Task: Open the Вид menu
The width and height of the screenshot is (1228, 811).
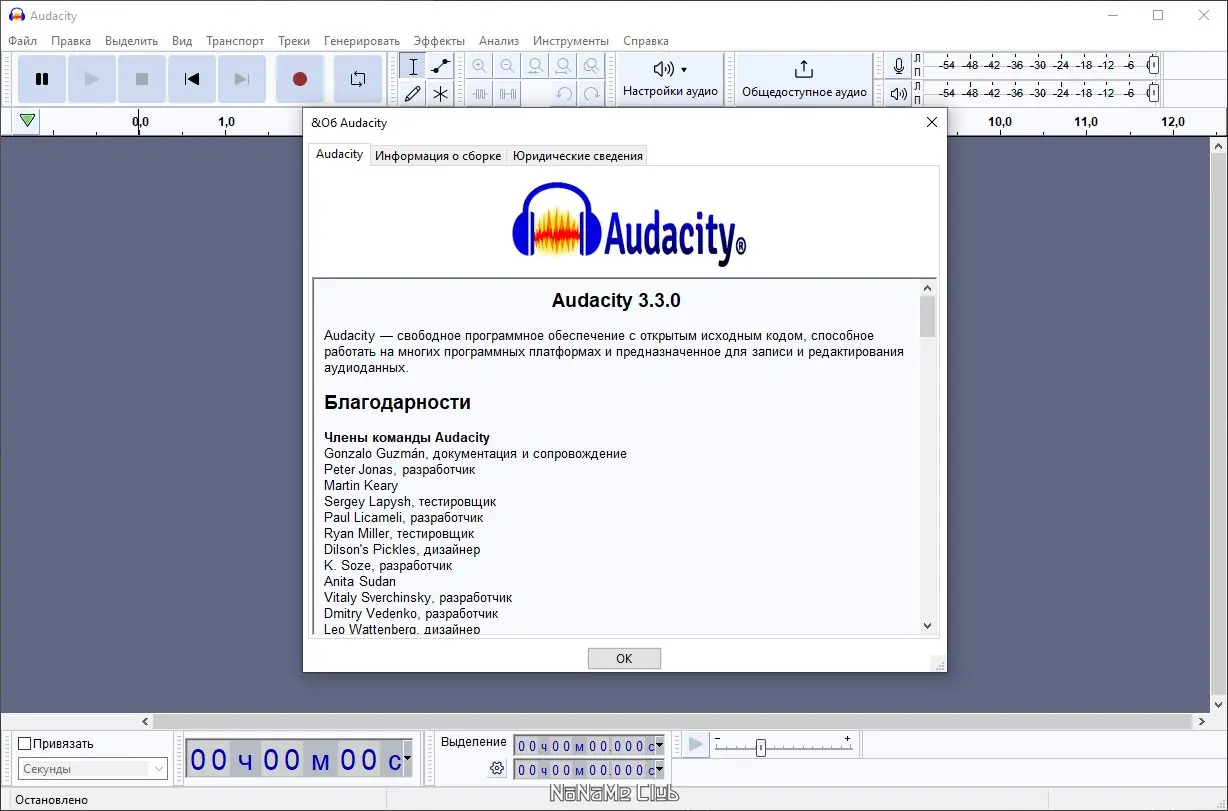Action: pyautogui.click(x=182, y=41)
